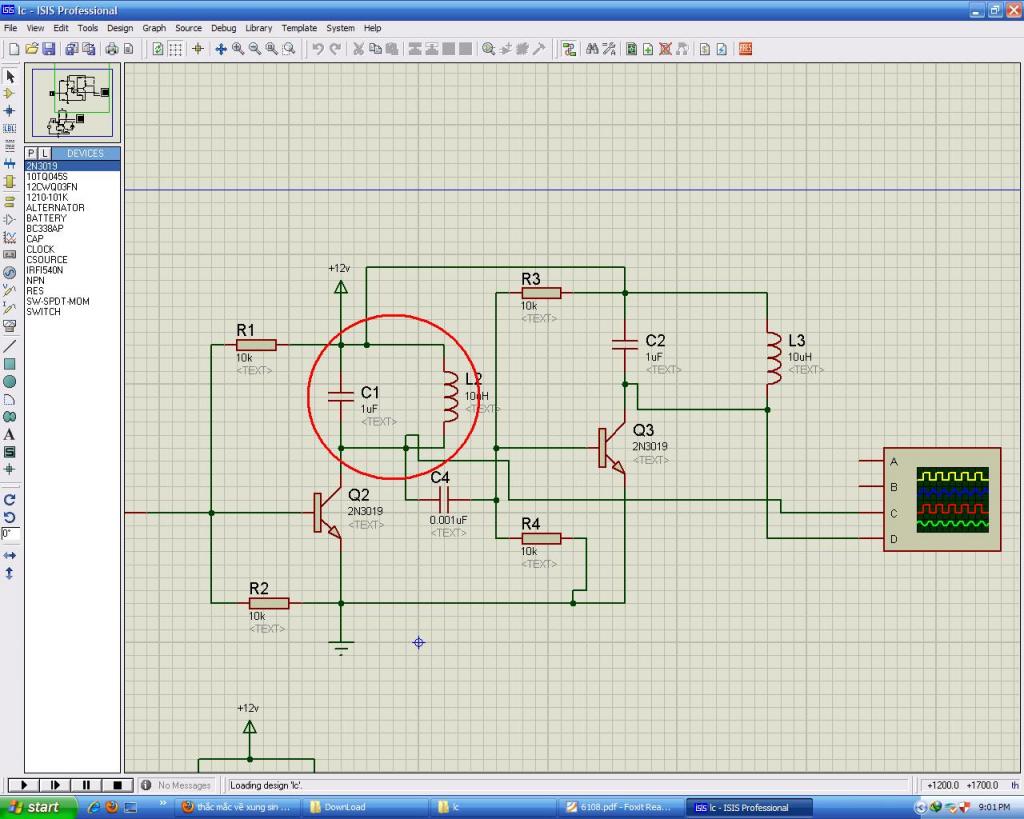Image resolution: width=1024 pixels, height=819 pixels.
Task: Click the rotation angle input field
Action: pyautogui.click(x=8, y=534)
